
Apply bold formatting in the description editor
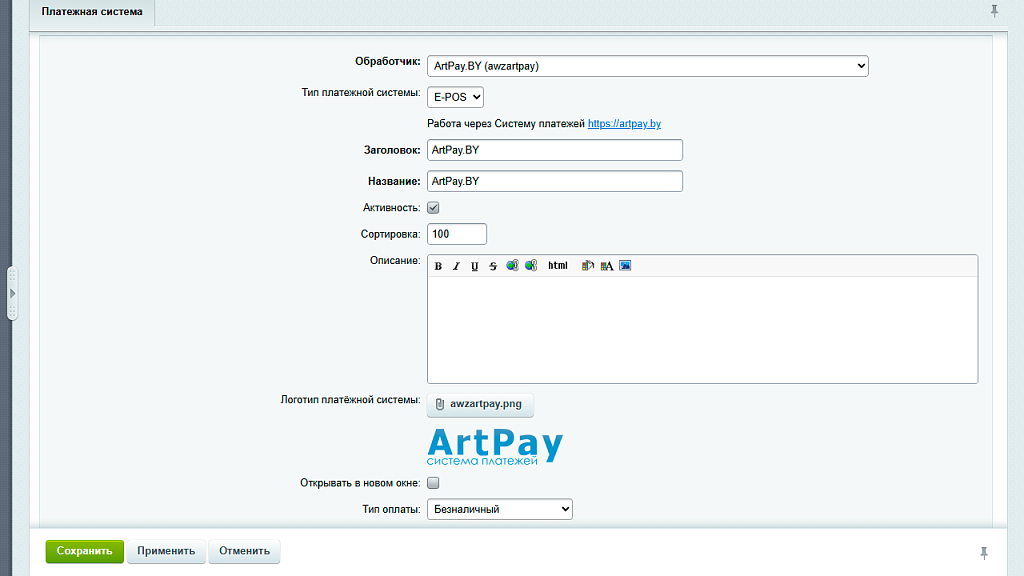pyautogui.click(x=438, y=265)
